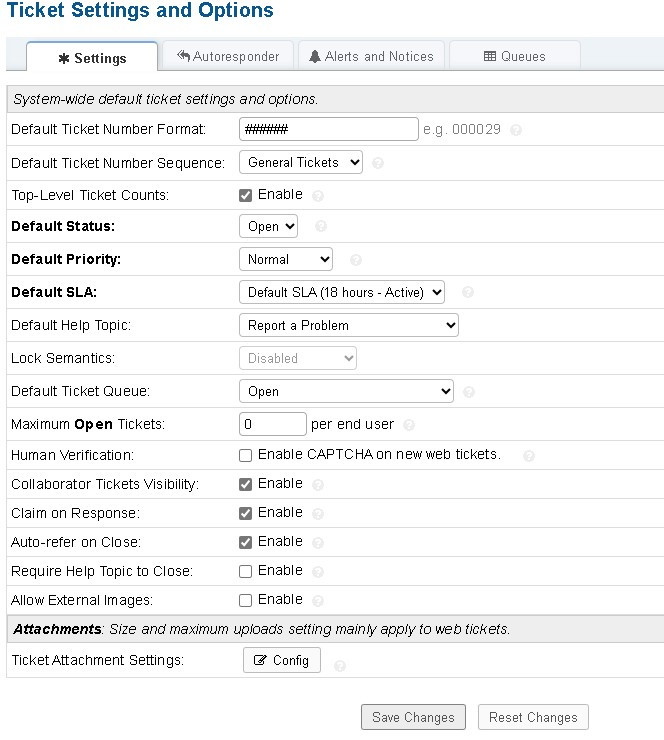Click help tip icon for Default Priority

pos(355,260)
